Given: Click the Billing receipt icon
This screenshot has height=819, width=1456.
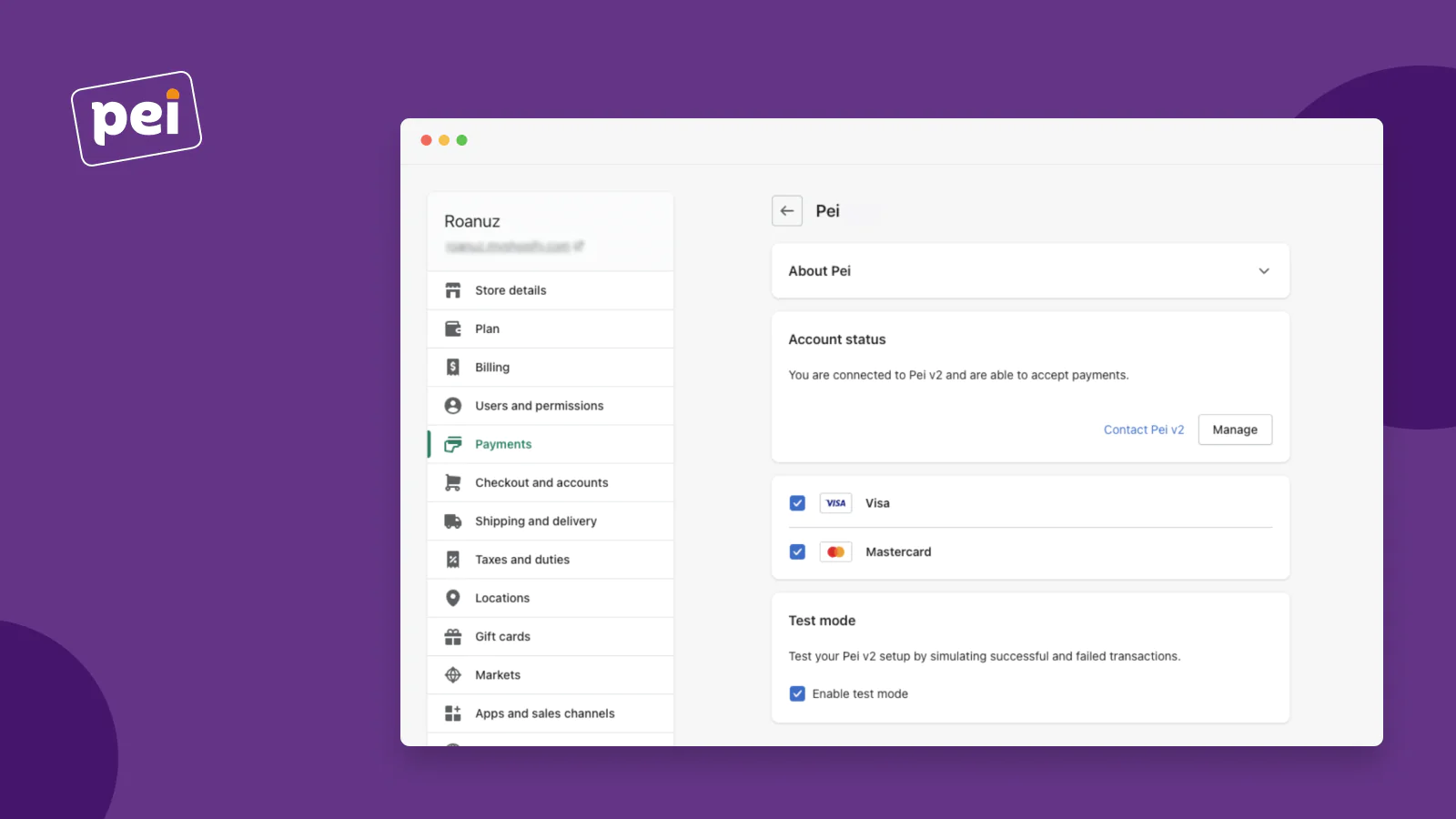Looking at the screenshot, I should (452, 367).
